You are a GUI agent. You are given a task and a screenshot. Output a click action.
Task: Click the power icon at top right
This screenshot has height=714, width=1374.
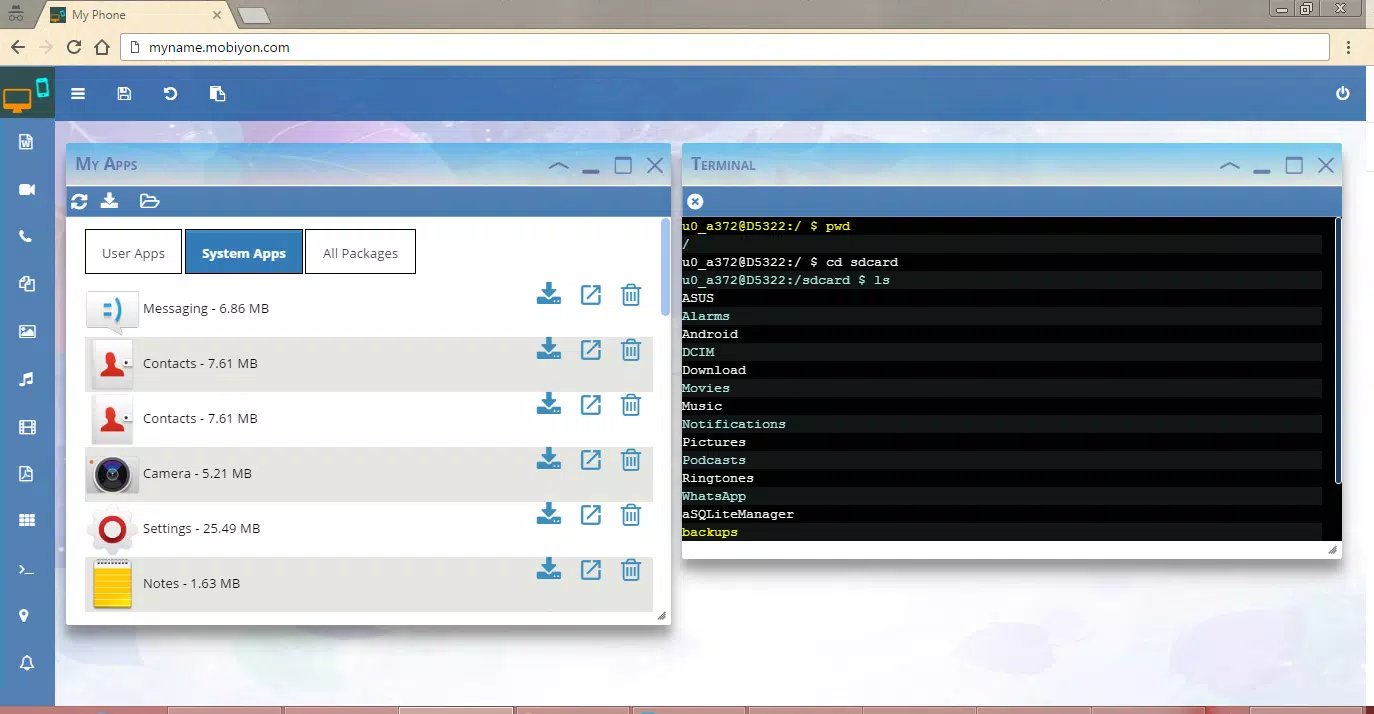[1343, 94]
